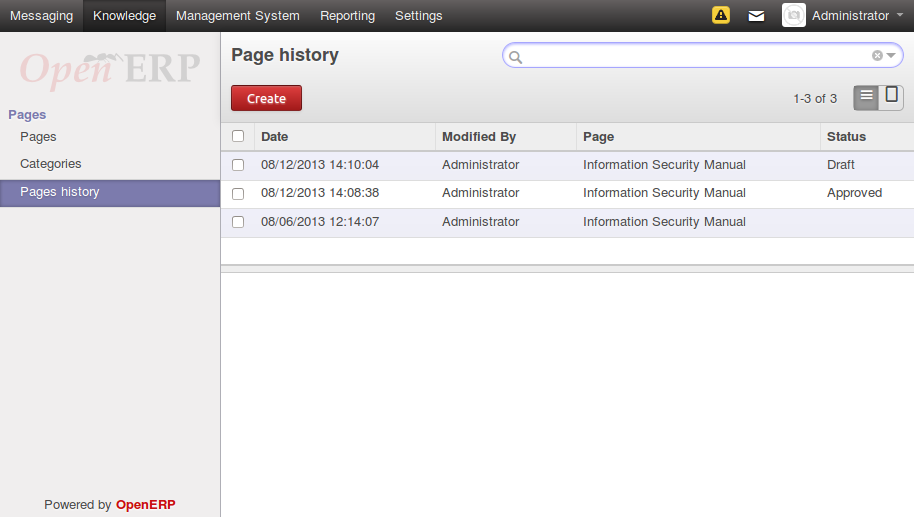914x517 pixels.
Task: Sort by the Date column header
Action: [275, 136]
